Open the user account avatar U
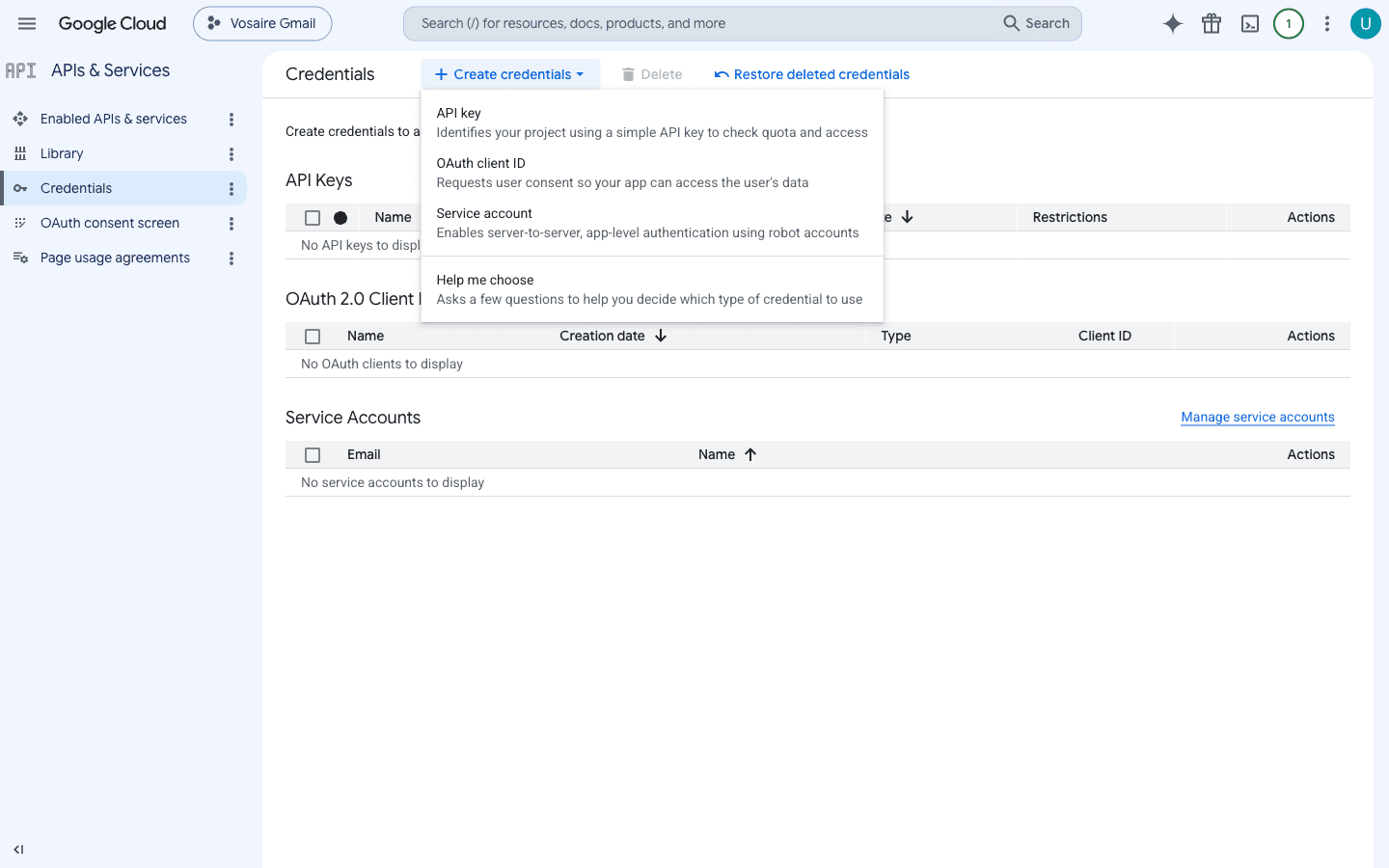Viewport: 1389px width, 868px height. 1365,24
